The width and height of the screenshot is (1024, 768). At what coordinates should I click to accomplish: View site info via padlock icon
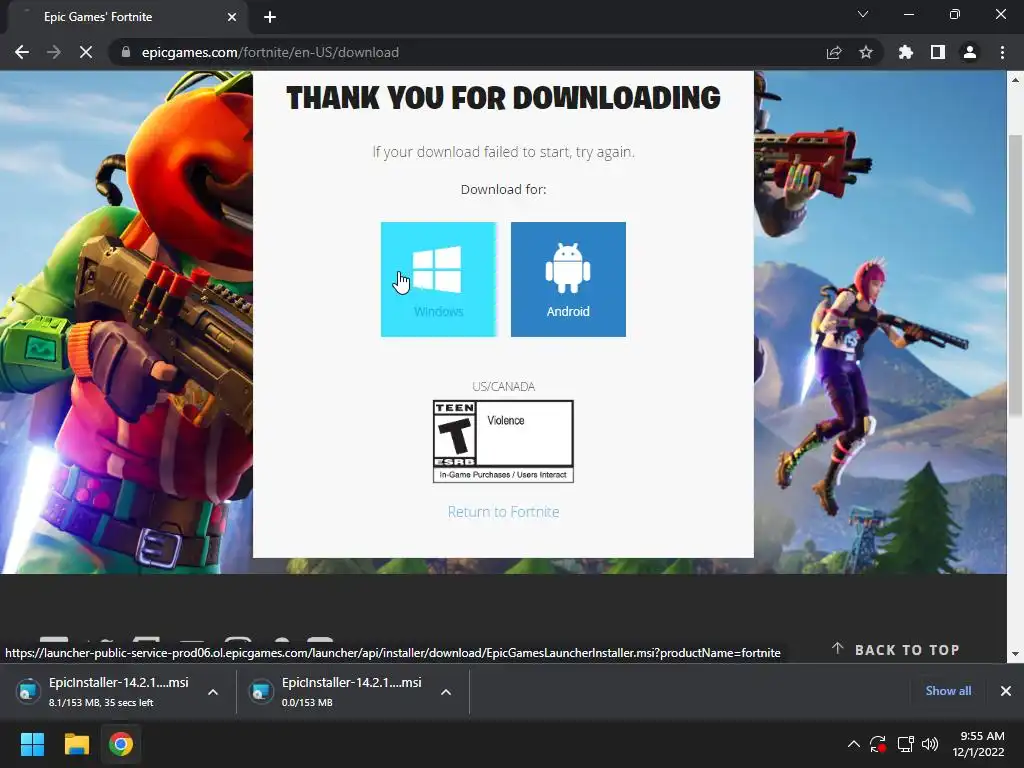[125, 52]
